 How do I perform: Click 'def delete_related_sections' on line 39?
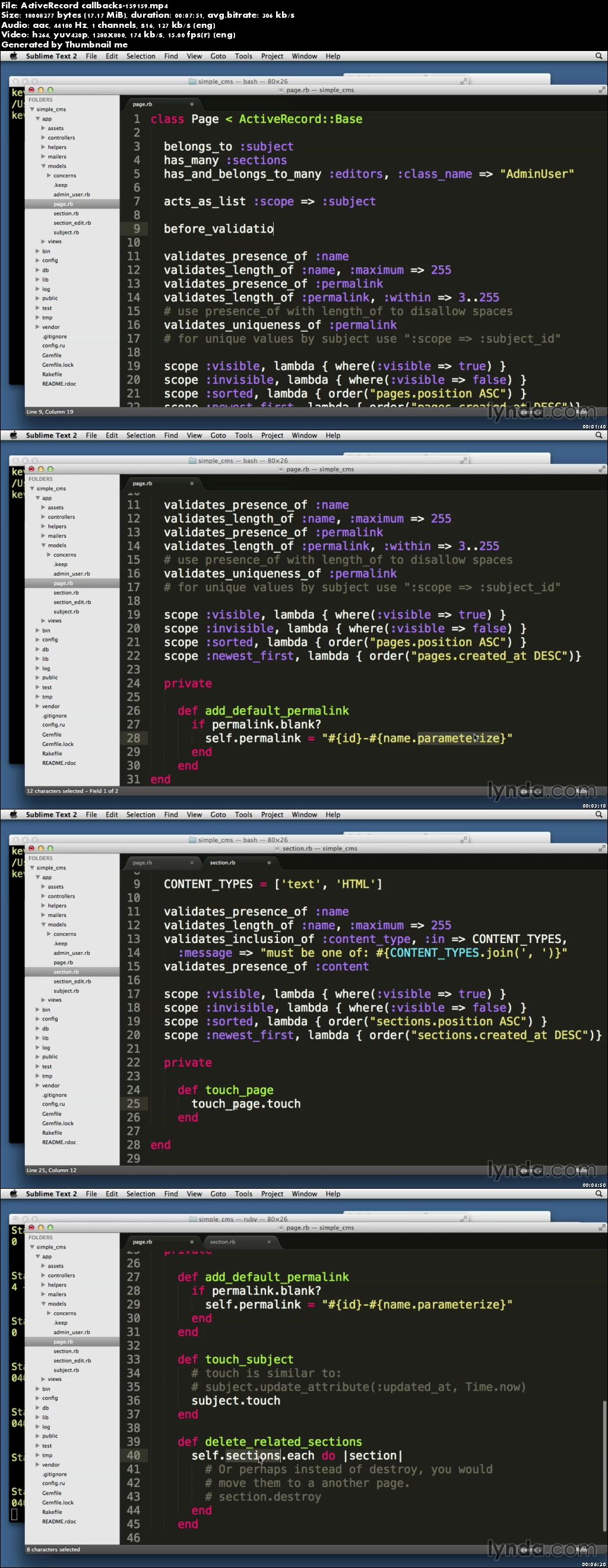tap(270, 1442)
